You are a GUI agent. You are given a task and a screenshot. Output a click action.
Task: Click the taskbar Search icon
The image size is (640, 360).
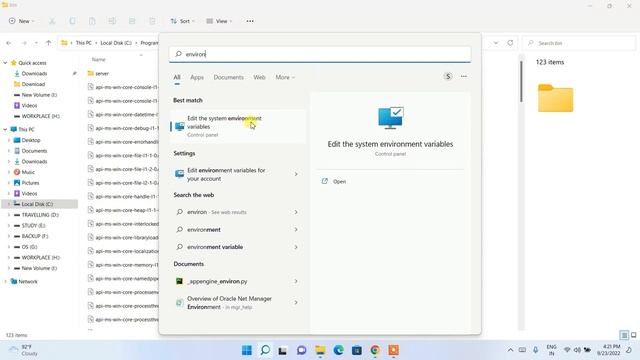265,350
